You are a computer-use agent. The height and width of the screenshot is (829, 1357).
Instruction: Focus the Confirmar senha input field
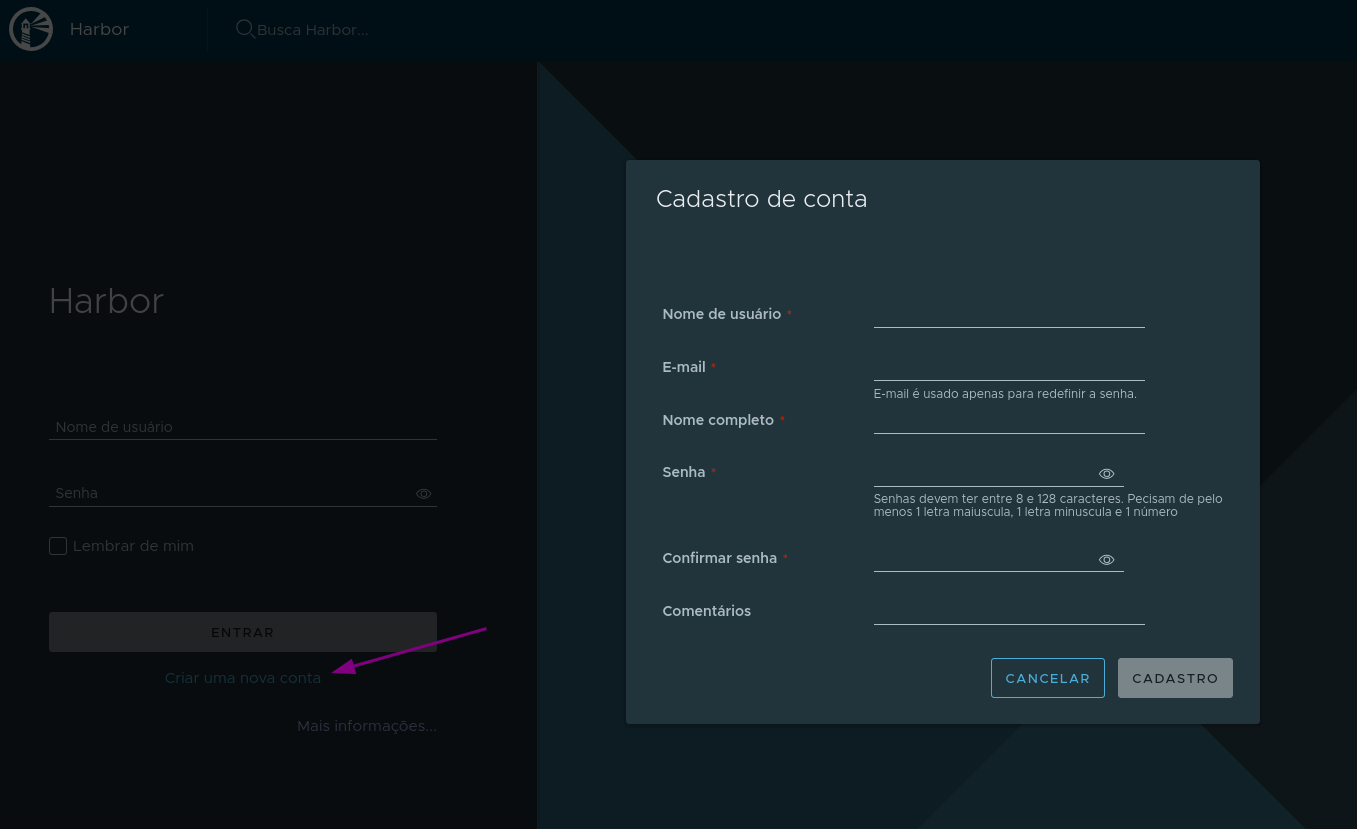tap(982, 559)
